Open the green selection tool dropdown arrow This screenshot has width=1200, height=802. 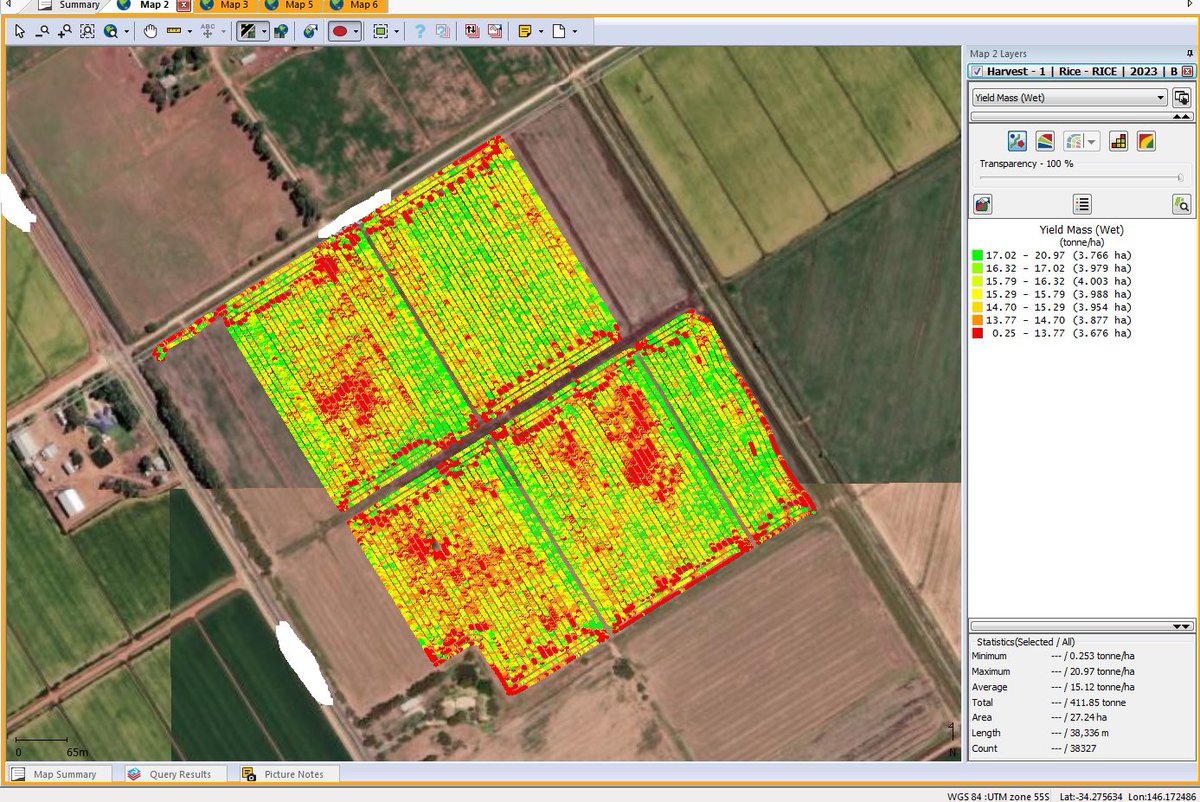[x=396, y=31]
